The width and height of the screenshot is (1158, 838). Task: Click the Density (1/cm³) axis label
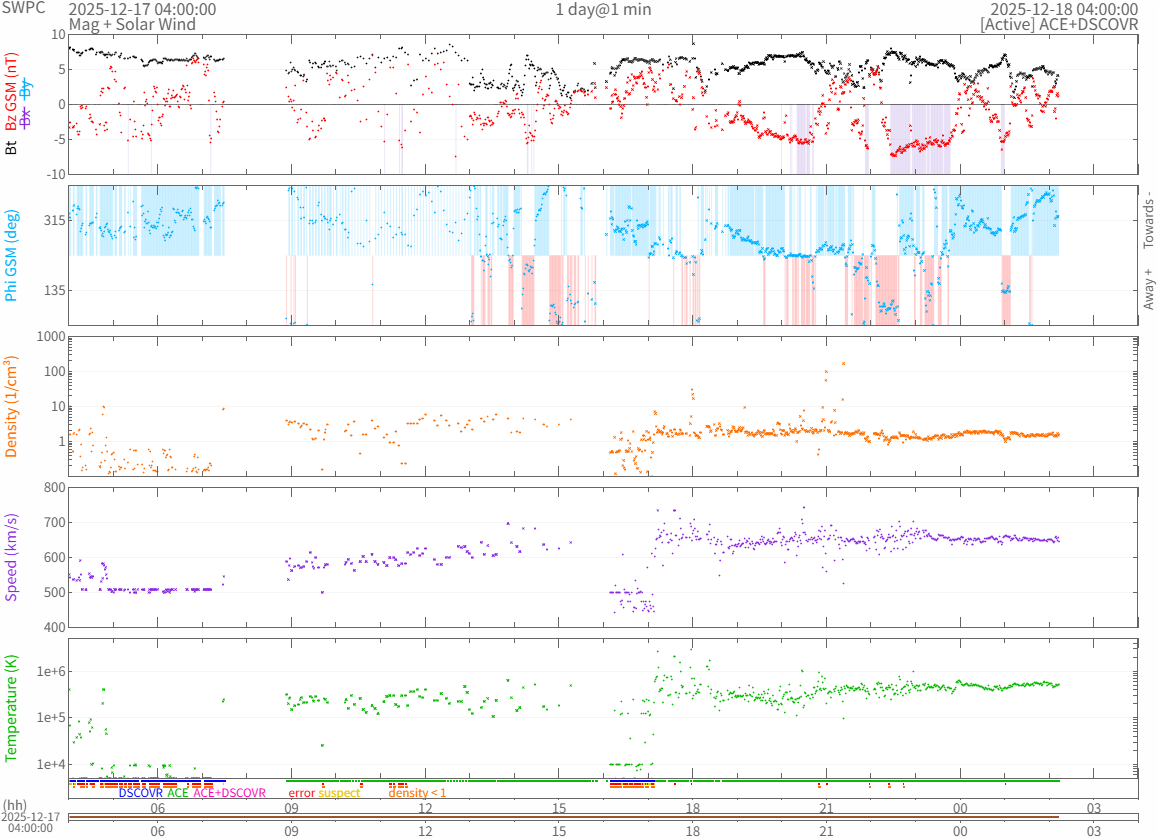point(12,407)
